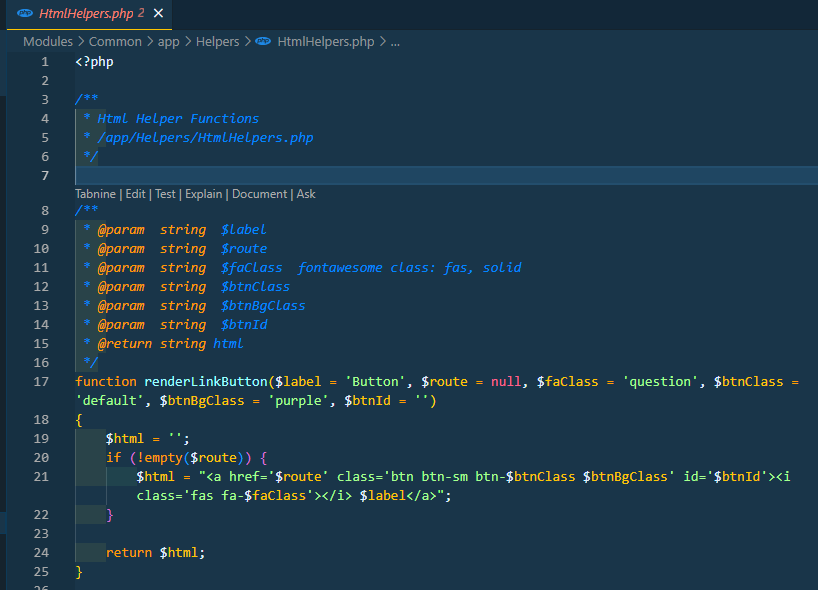
Task: Click 'Html Helper Functions' comment text
Action: [178, 119]
